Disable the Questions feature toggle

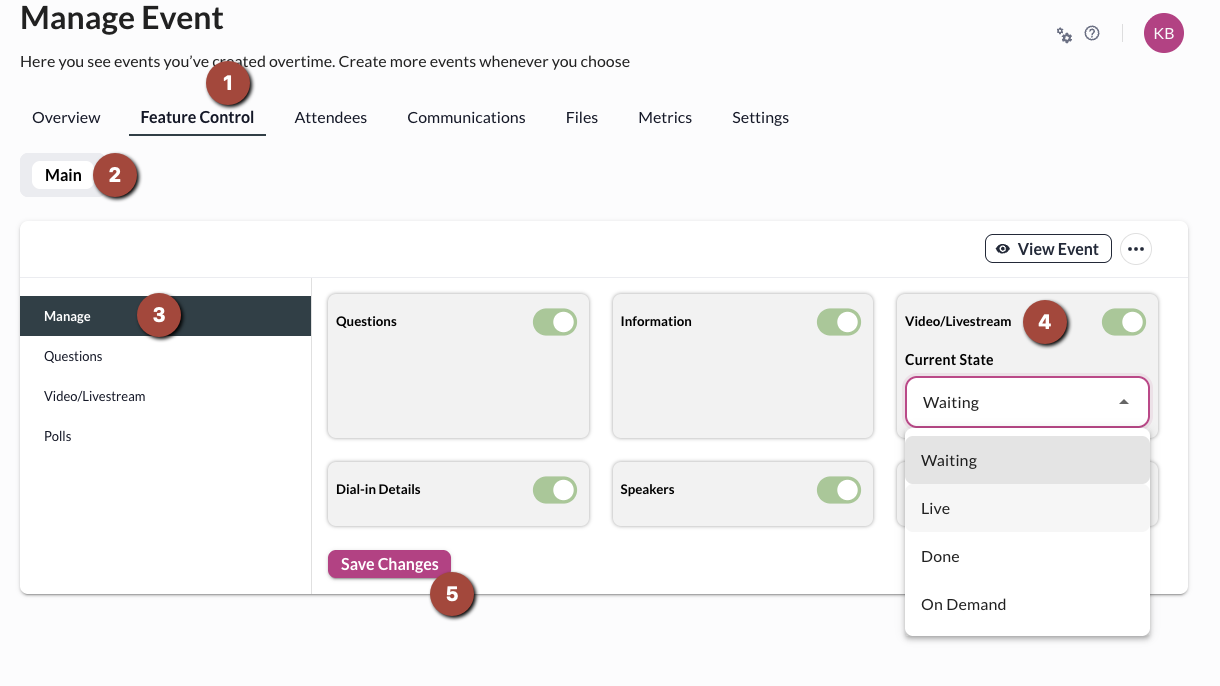[554, 321]
